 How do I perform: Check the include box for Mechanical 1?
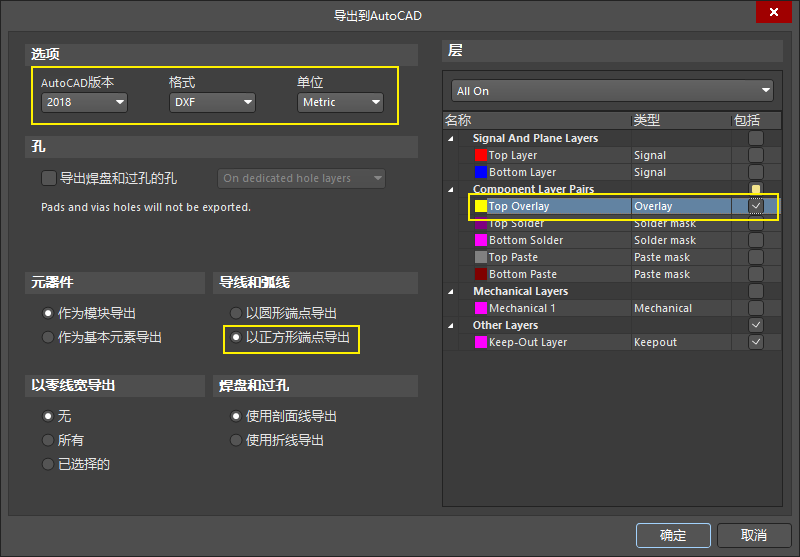(x=756, y=308)
